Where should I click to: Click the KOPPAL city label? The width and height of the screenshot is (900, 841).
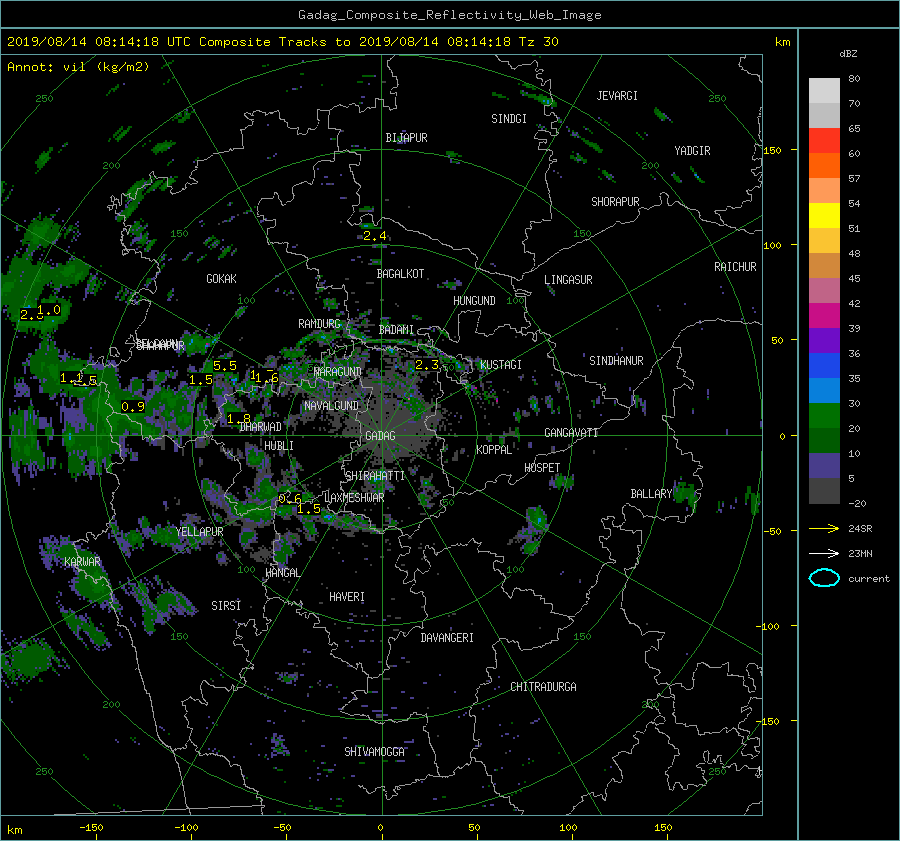tap(494, 450)
